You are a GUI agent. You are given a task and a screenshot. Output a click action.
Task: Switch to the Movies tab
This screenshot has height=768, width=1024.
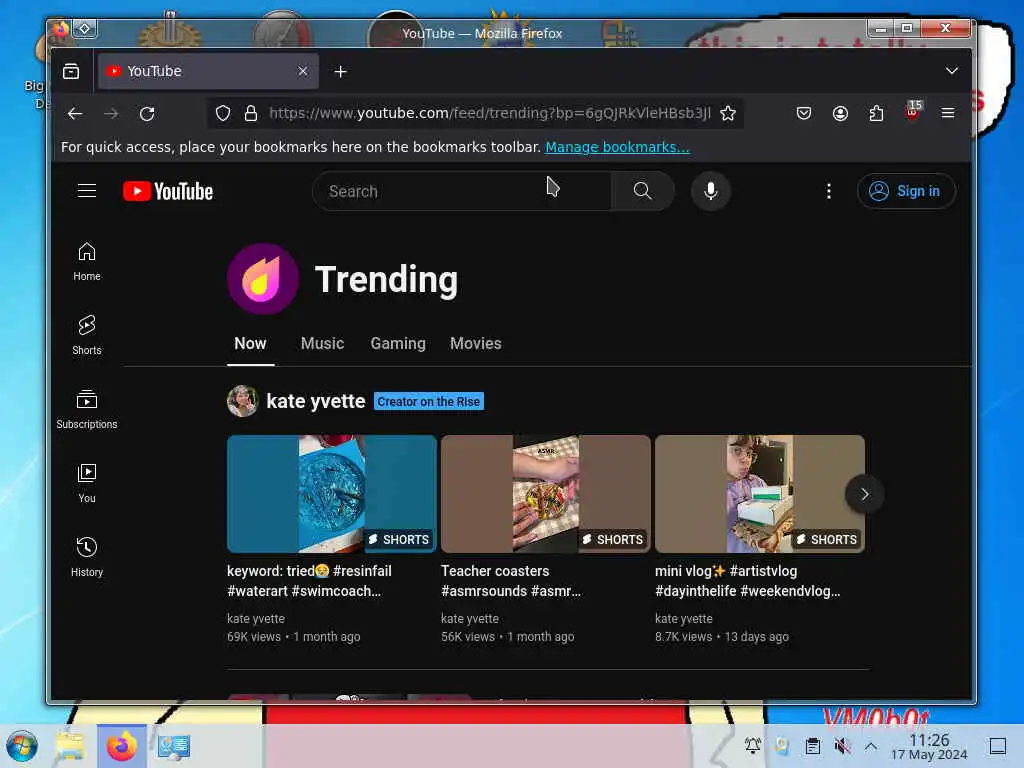tap(475, 344)
